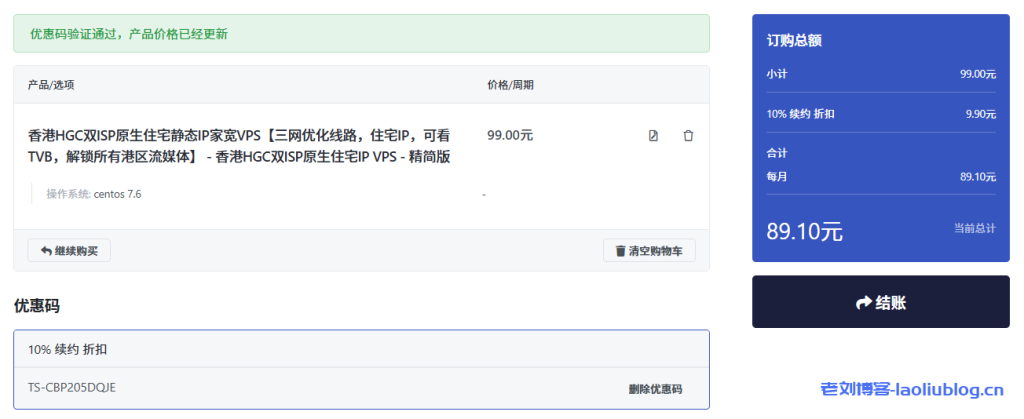Click the green promo code success banner

tap(361, 34)
